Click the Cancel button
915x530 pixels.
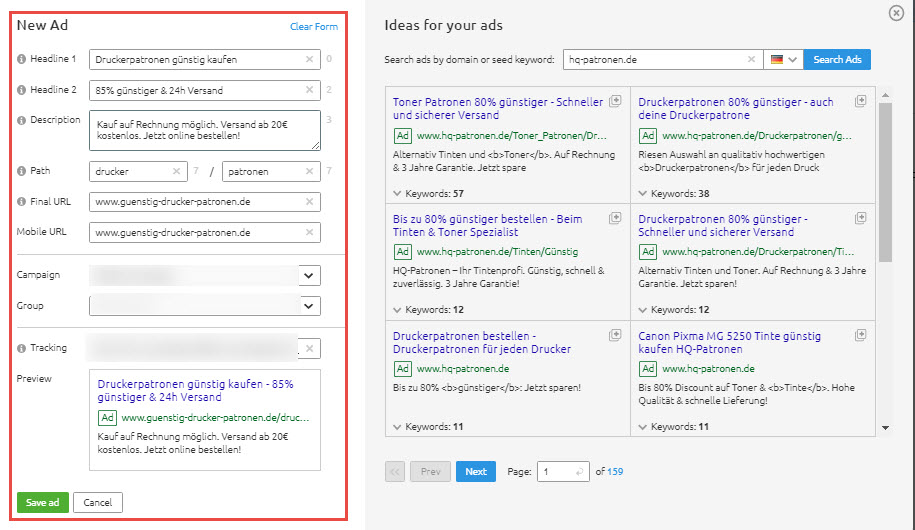click(97, 503)
